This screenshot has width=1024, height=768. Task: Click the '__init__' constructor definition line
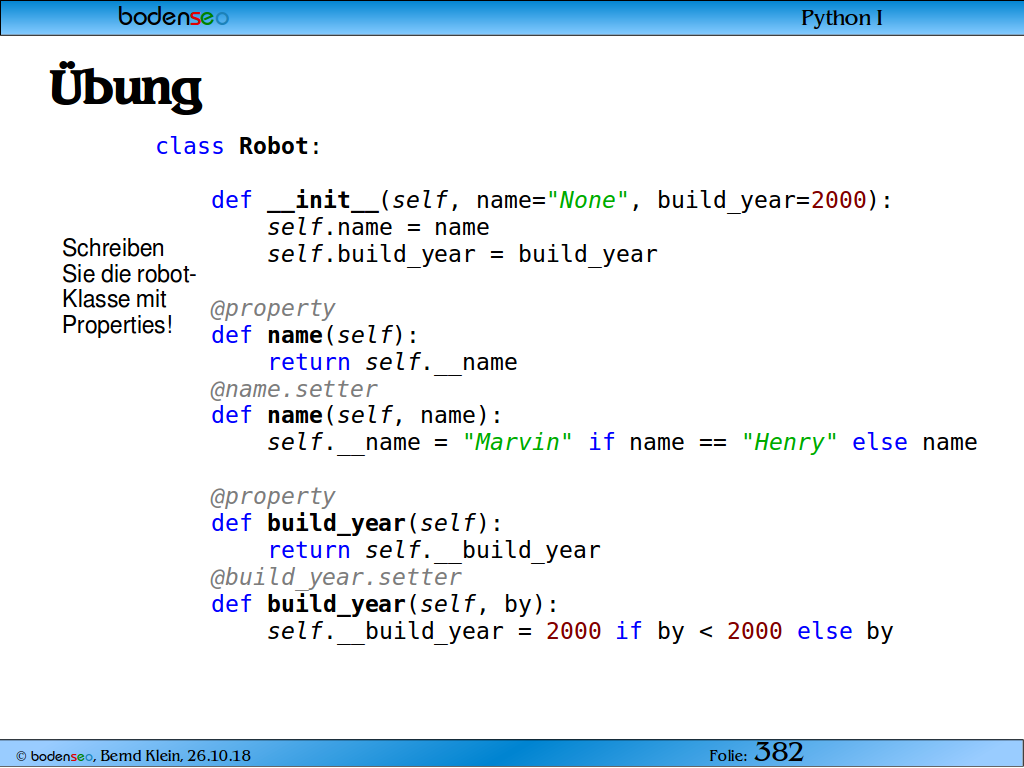click(551, 200)
